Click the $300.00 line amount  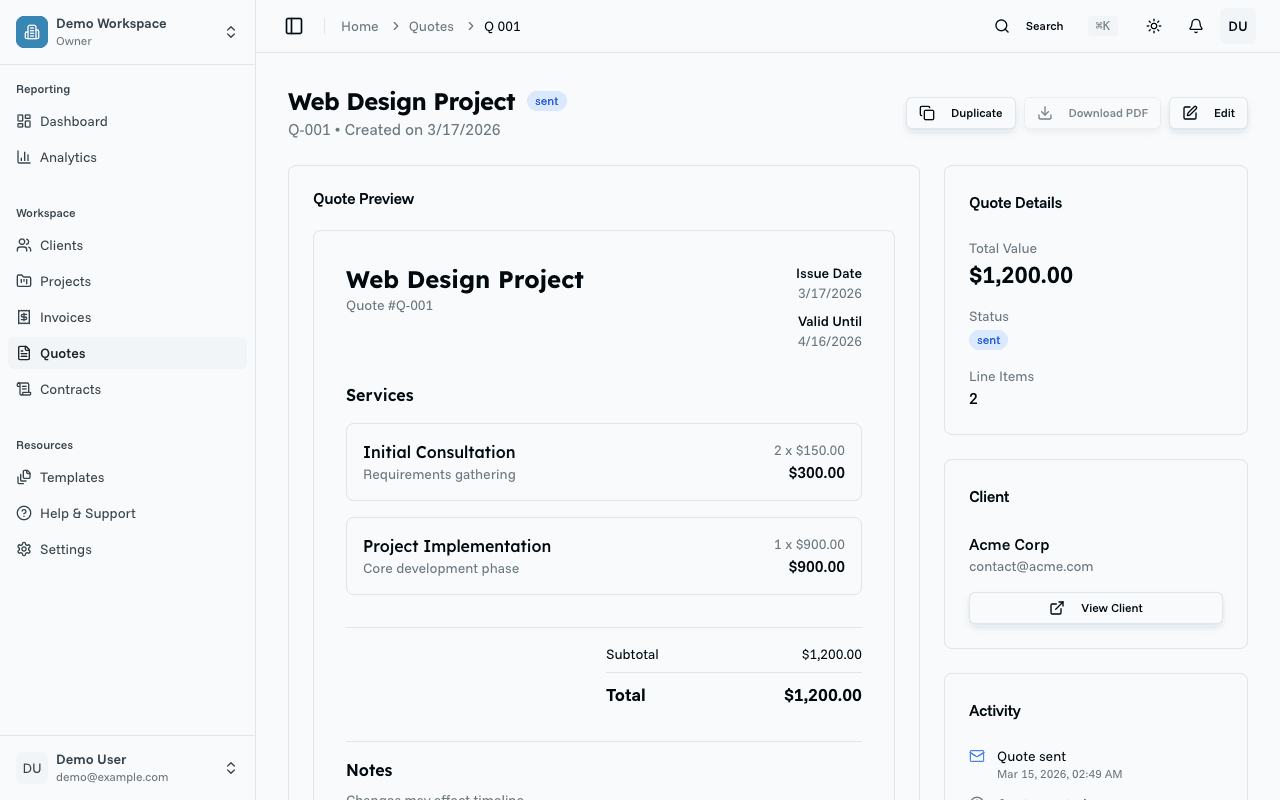pyautogui.click(x=817, y=473)
